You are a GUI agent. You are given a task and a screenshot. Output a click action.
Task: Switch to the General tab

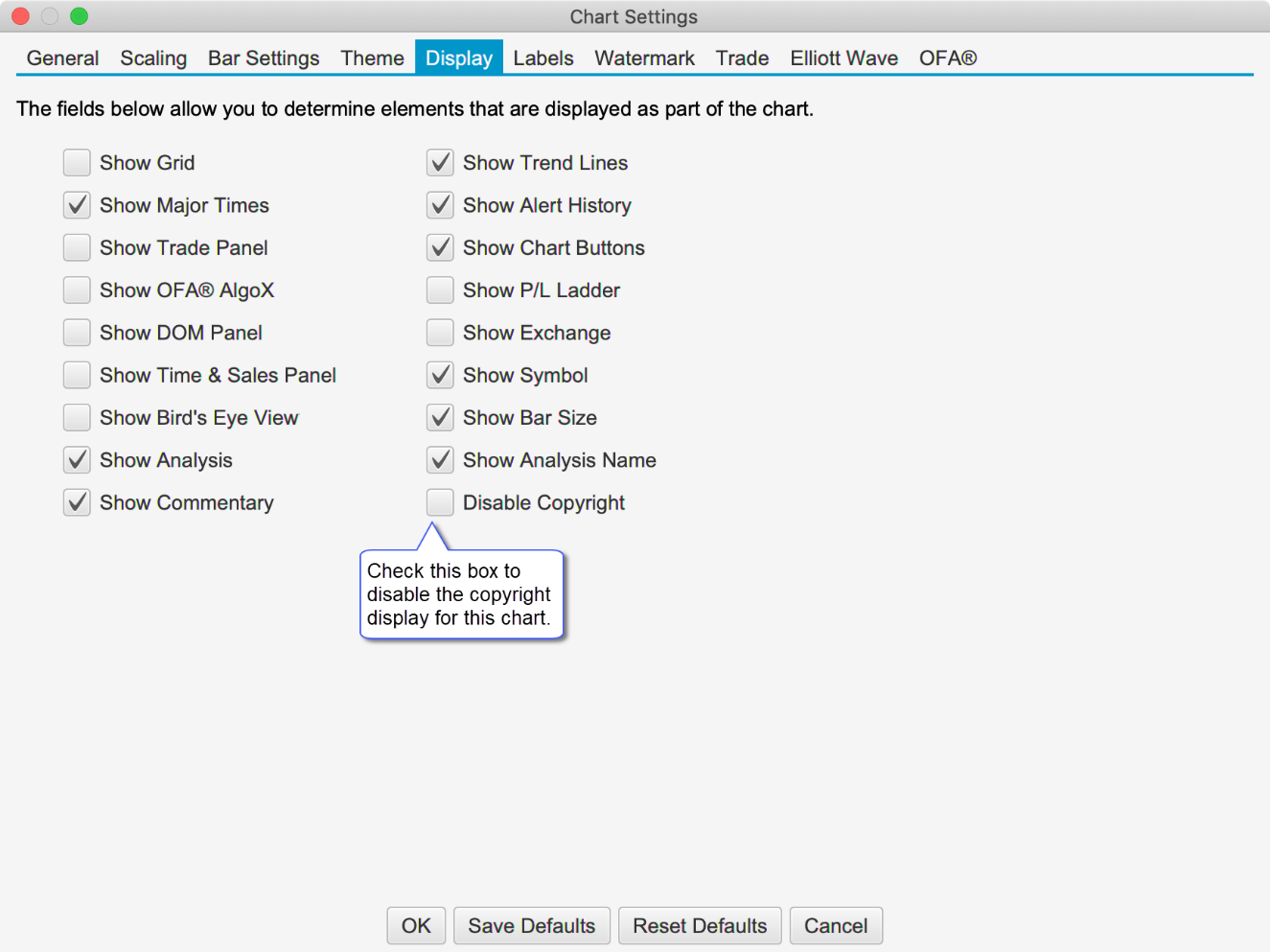62,58
